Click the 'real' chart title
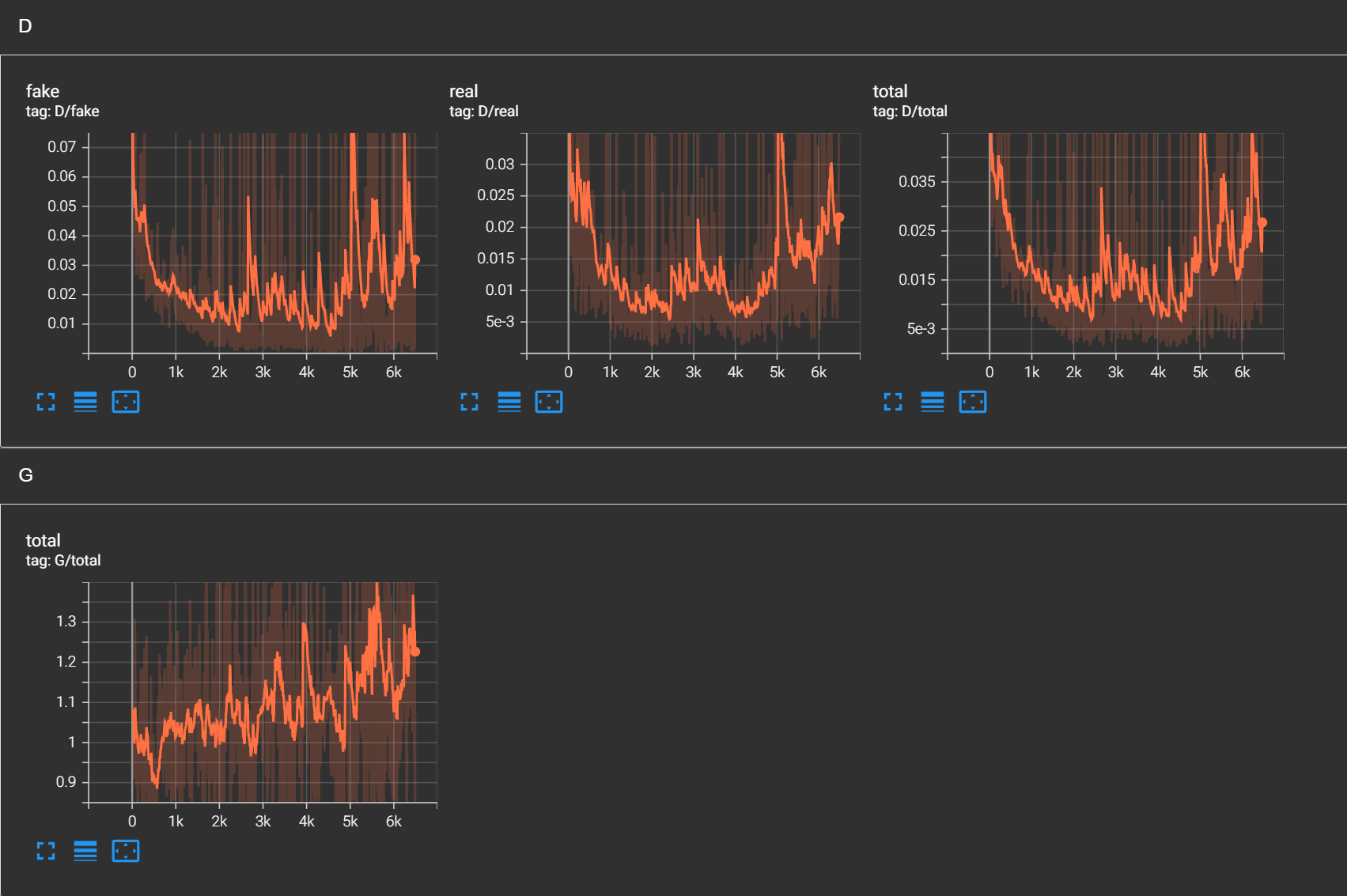The width and height of the screenshot is (1347, 896). tap(464, 91)
